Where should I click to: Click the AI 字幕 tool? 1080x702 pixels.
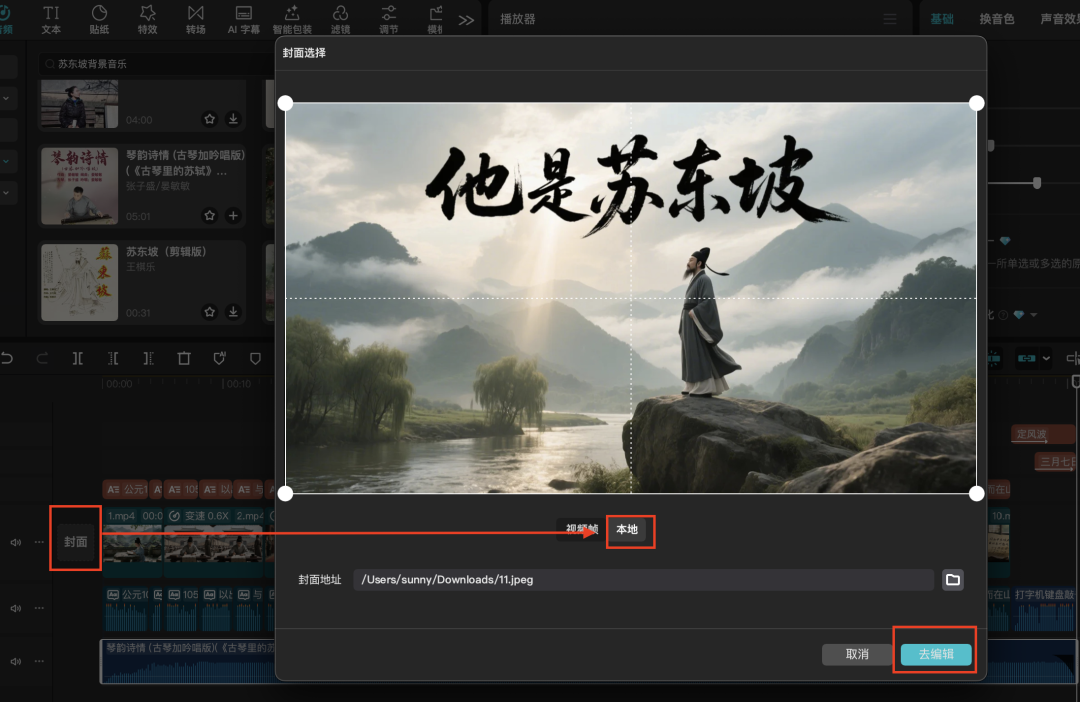pos(243,19)
